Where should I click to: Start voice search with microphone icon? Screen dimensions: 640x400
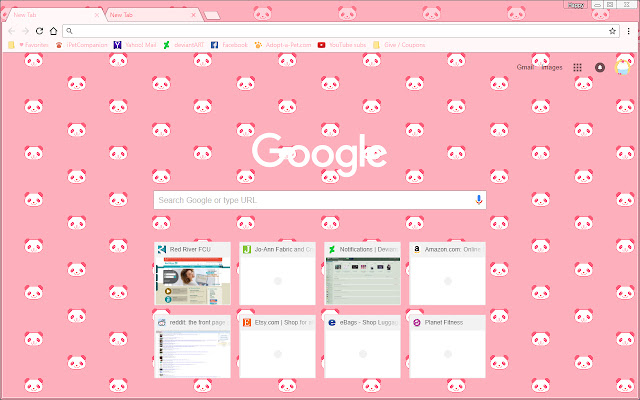(x=479, y=200)
